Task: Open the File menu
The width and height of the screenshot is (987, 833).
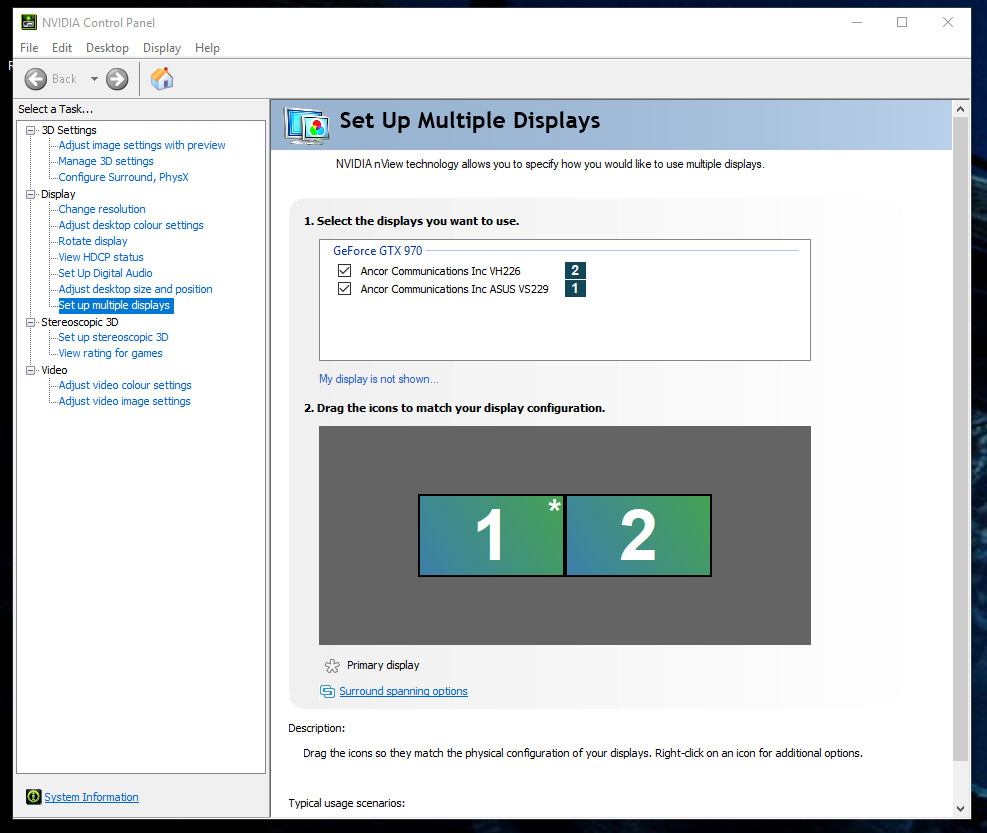Action: click(29, 48)
